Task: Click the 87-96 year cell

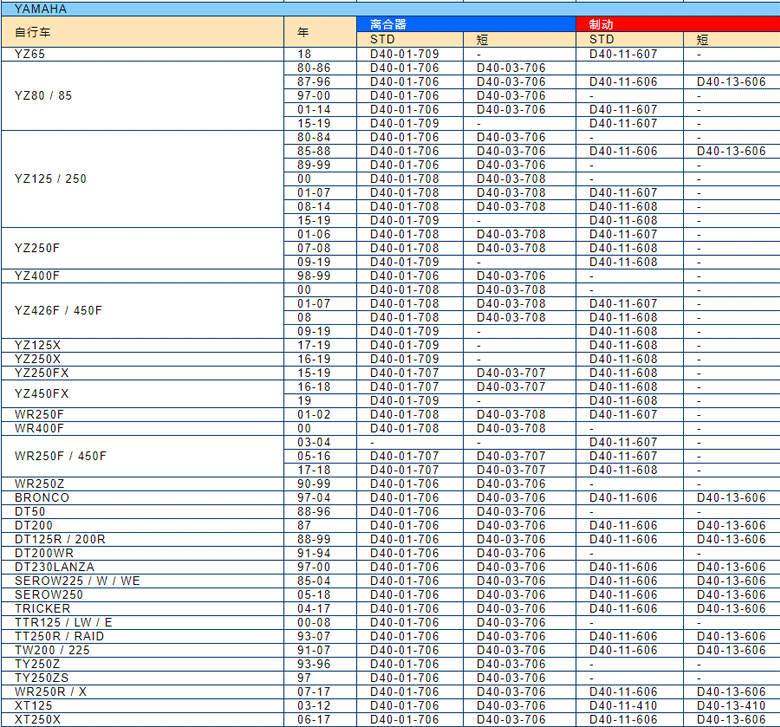Action: click(320, 82)
